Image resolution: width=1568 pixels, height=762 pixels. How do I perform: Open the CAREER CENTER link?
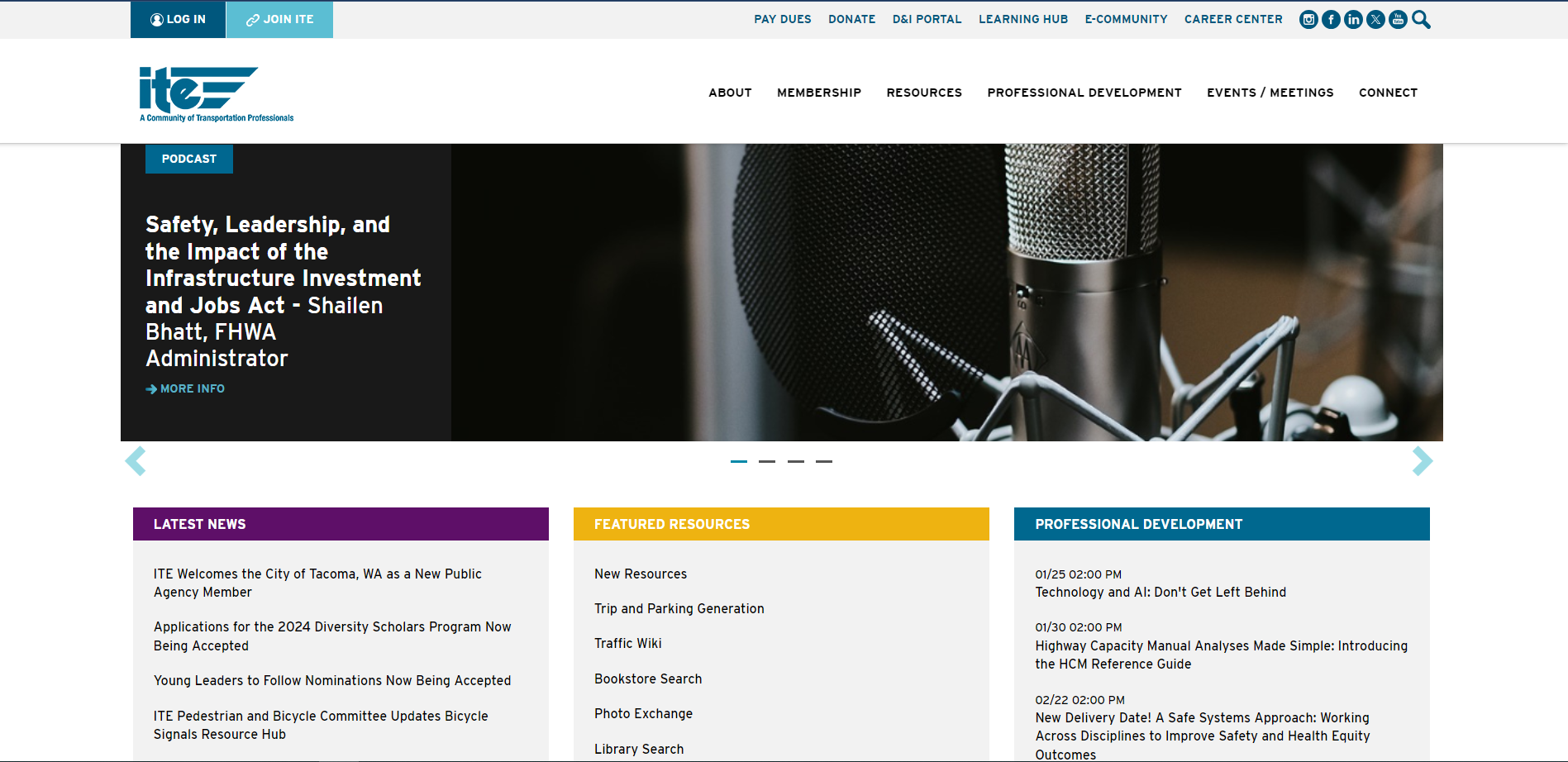click(1233, 19)
